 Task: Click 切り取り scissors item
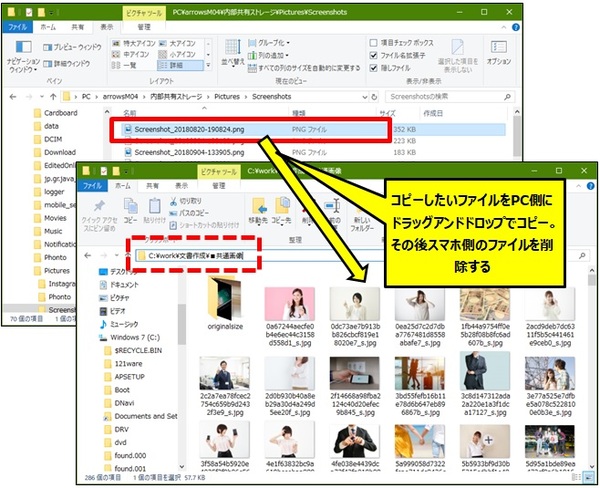tap(186, 201)
